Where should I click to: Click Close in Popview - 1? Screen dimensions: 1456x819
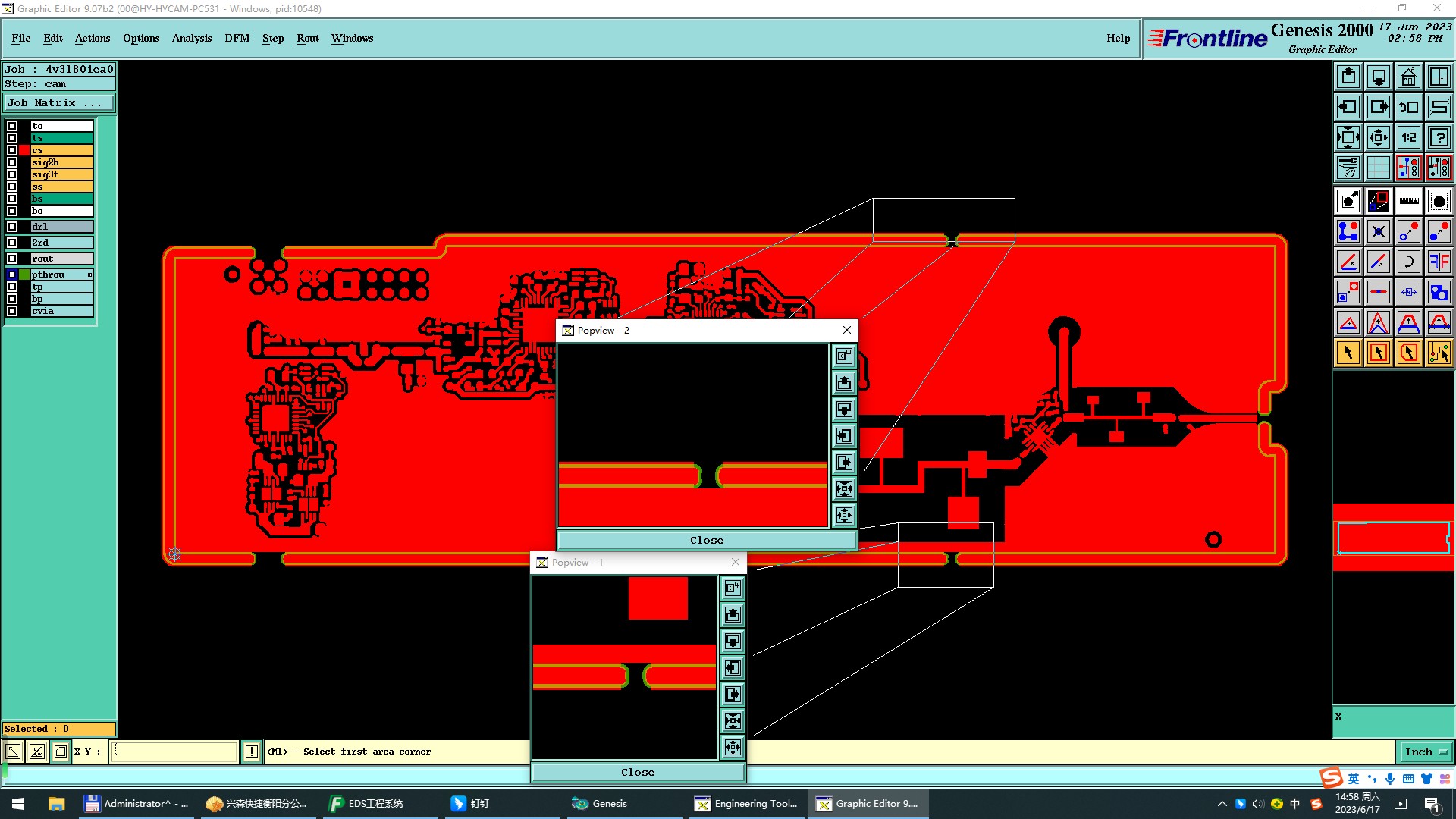(638, 772)
